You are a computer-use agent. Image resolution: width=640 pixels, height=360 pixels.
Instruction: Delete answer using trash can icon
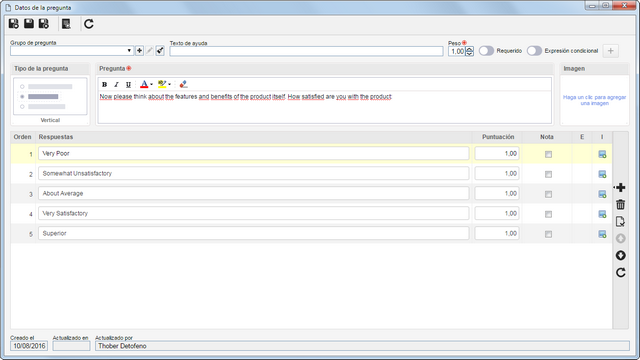(620, 204)
